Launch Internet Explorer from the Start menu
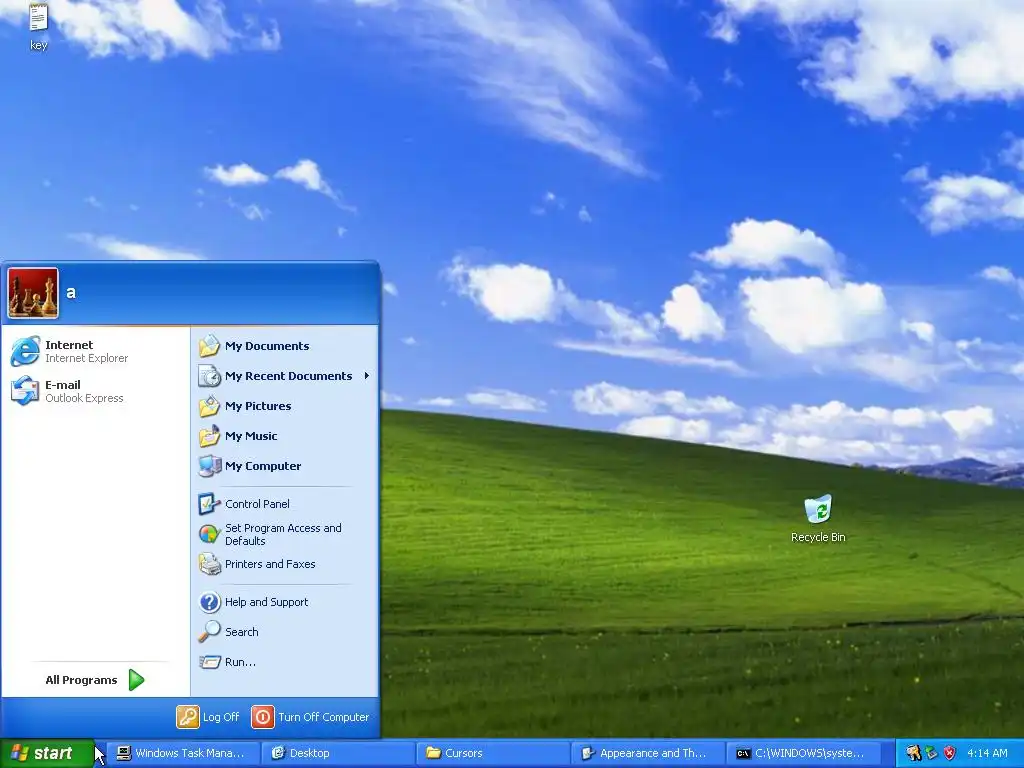 pos(25,351)
